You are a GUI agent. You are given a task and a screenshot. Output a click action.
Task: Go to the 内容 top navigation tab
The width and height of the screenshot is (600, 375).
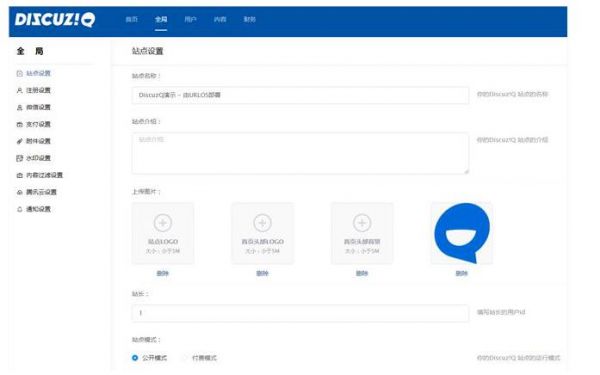220,19
